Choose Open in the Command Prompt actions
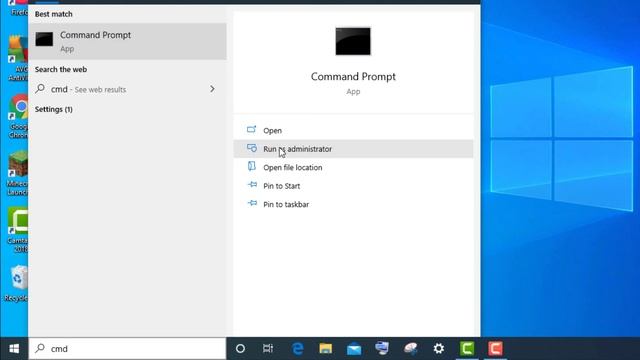 (x=353, y=131)
